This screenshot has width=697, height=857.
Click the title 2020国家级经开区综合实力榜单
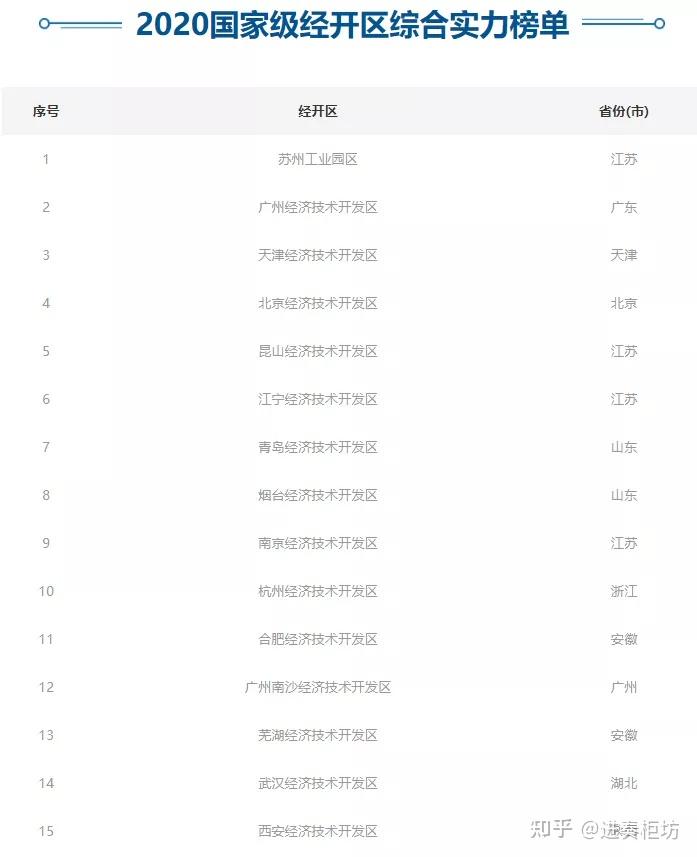352,25
